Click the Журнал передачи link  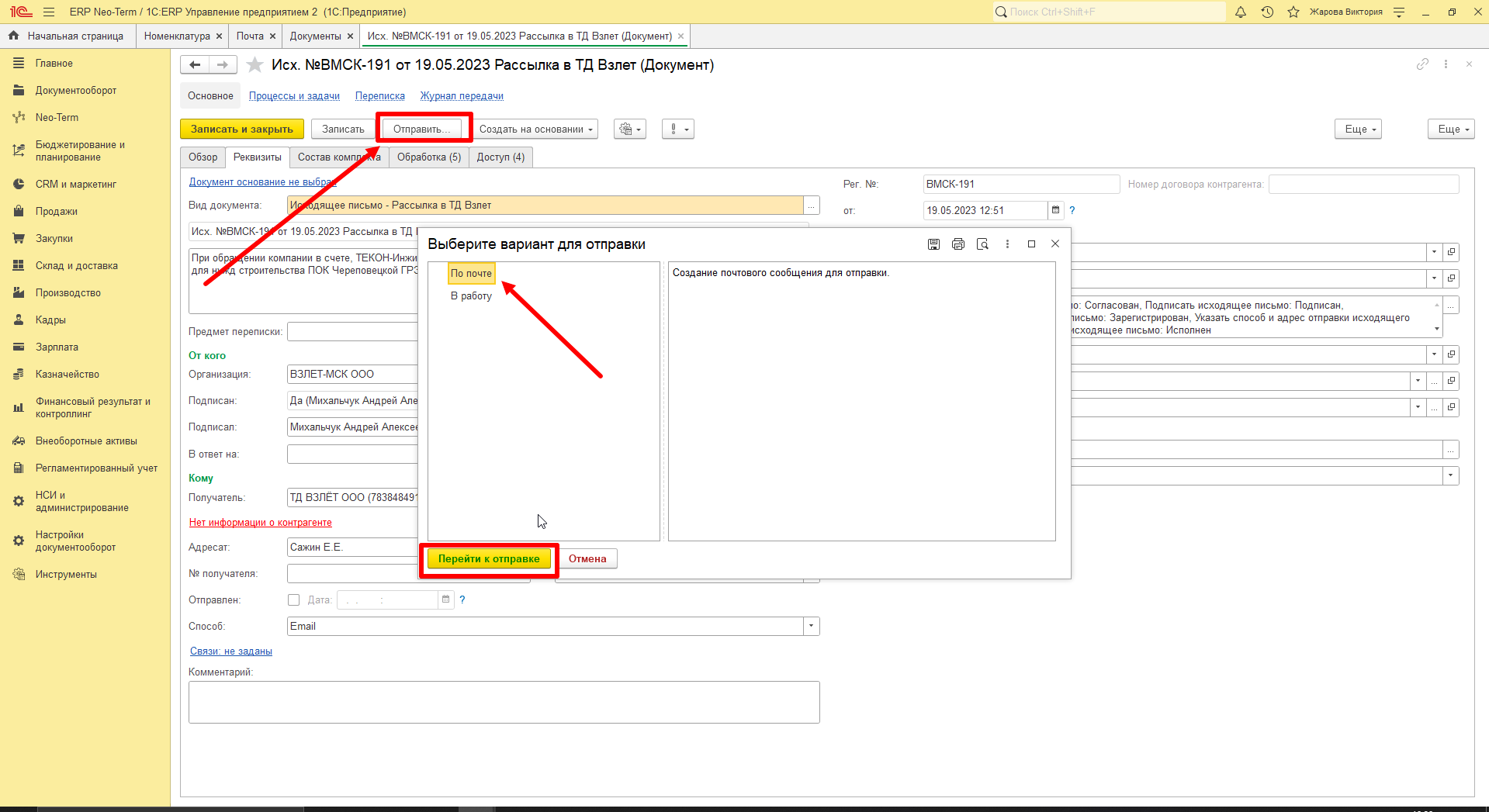462,96
